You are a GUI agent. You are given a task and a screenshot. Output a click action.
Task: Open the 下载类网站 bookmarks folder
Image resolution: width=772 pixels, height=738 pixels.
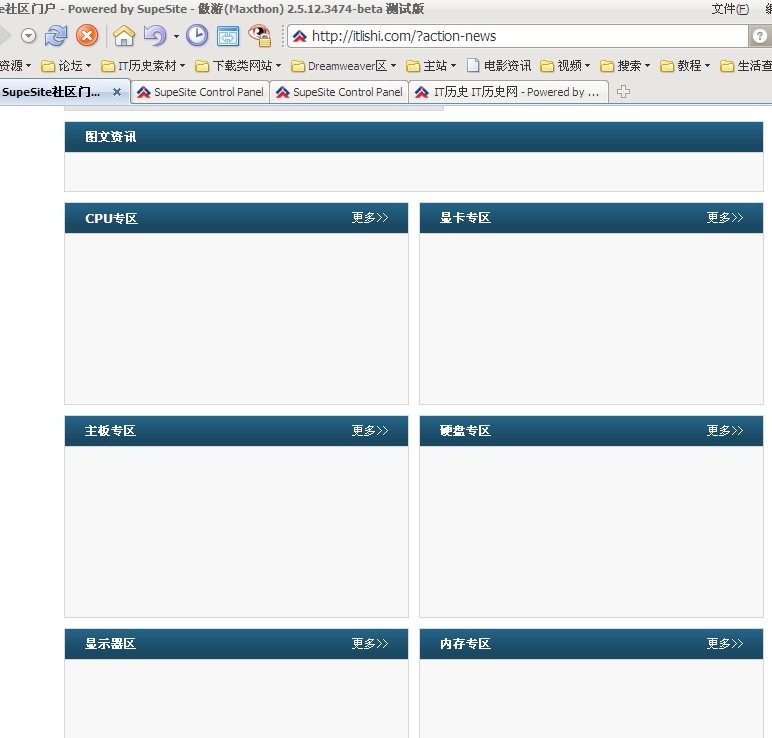click(238, 65)
